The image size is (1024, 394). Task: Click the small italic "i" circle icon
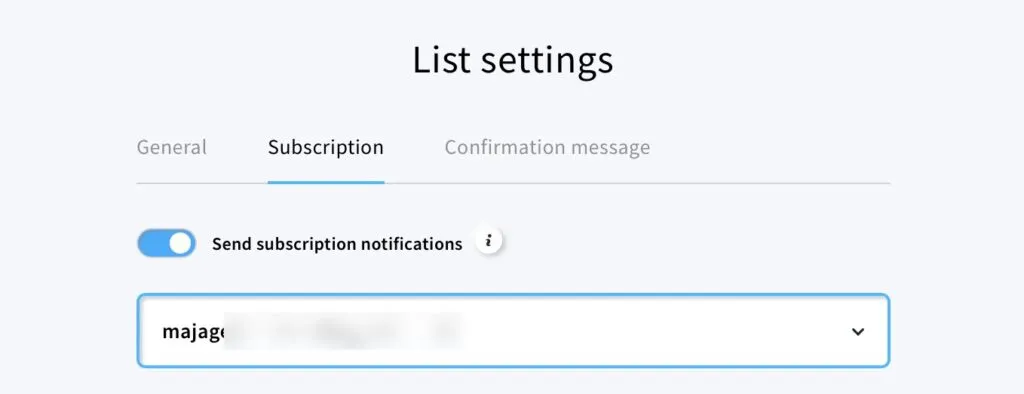point(488,242)
